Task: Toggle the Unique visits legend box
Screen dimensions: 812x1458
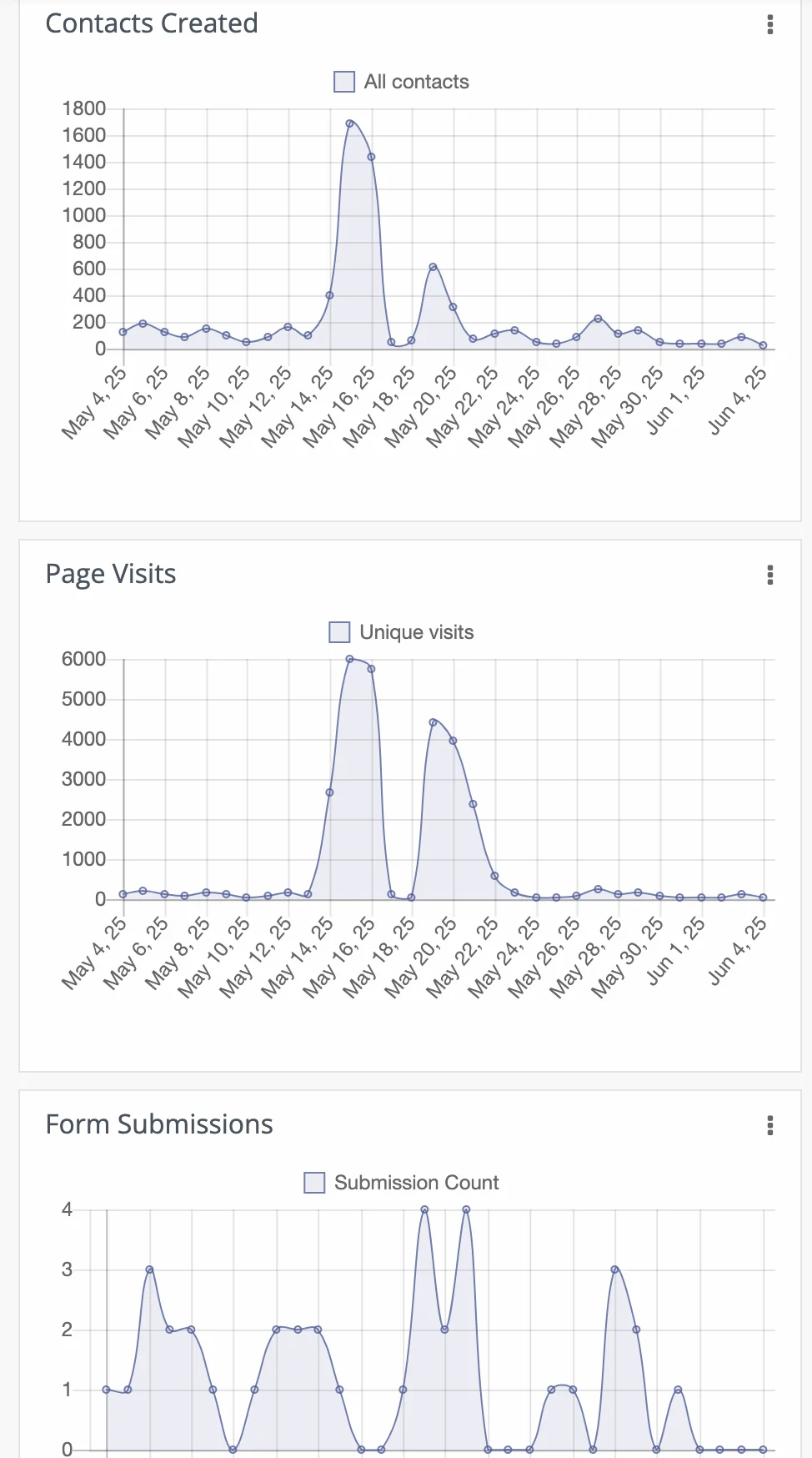Action: tap(339, 632)
